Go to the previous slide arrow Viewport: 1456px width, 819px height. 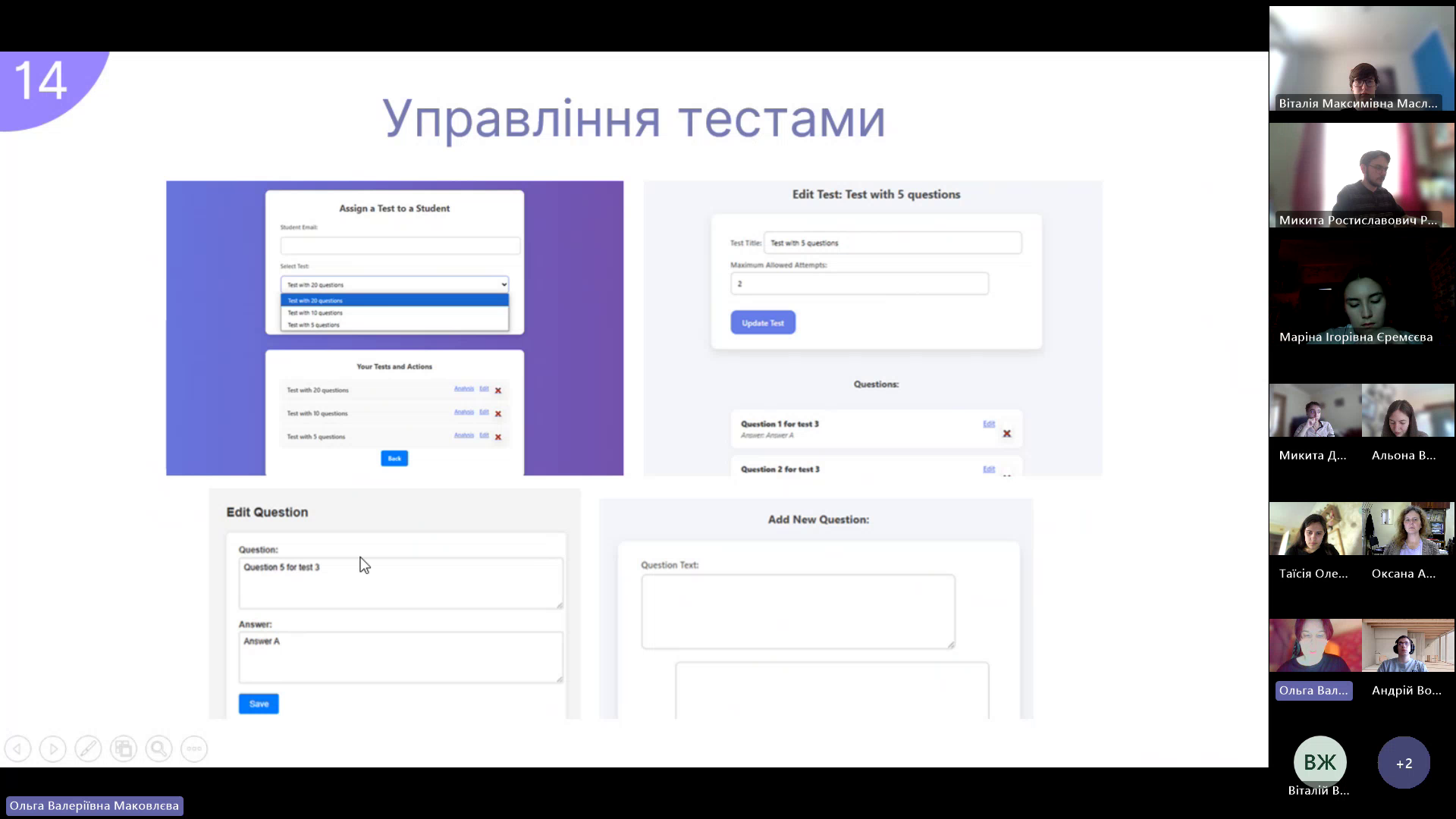coord(17,749)
